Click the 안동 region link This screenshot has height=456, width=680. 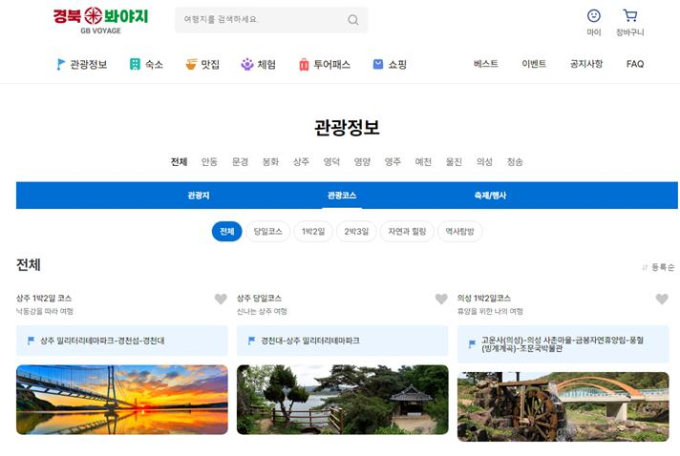[209, 162]
